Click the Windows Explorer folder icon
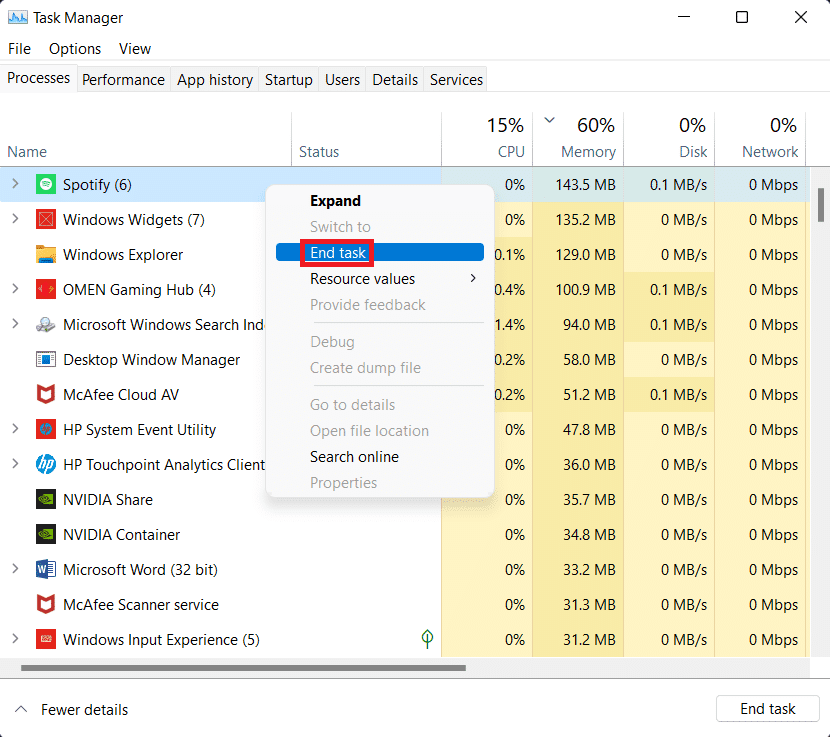 [x=45, y=254]
